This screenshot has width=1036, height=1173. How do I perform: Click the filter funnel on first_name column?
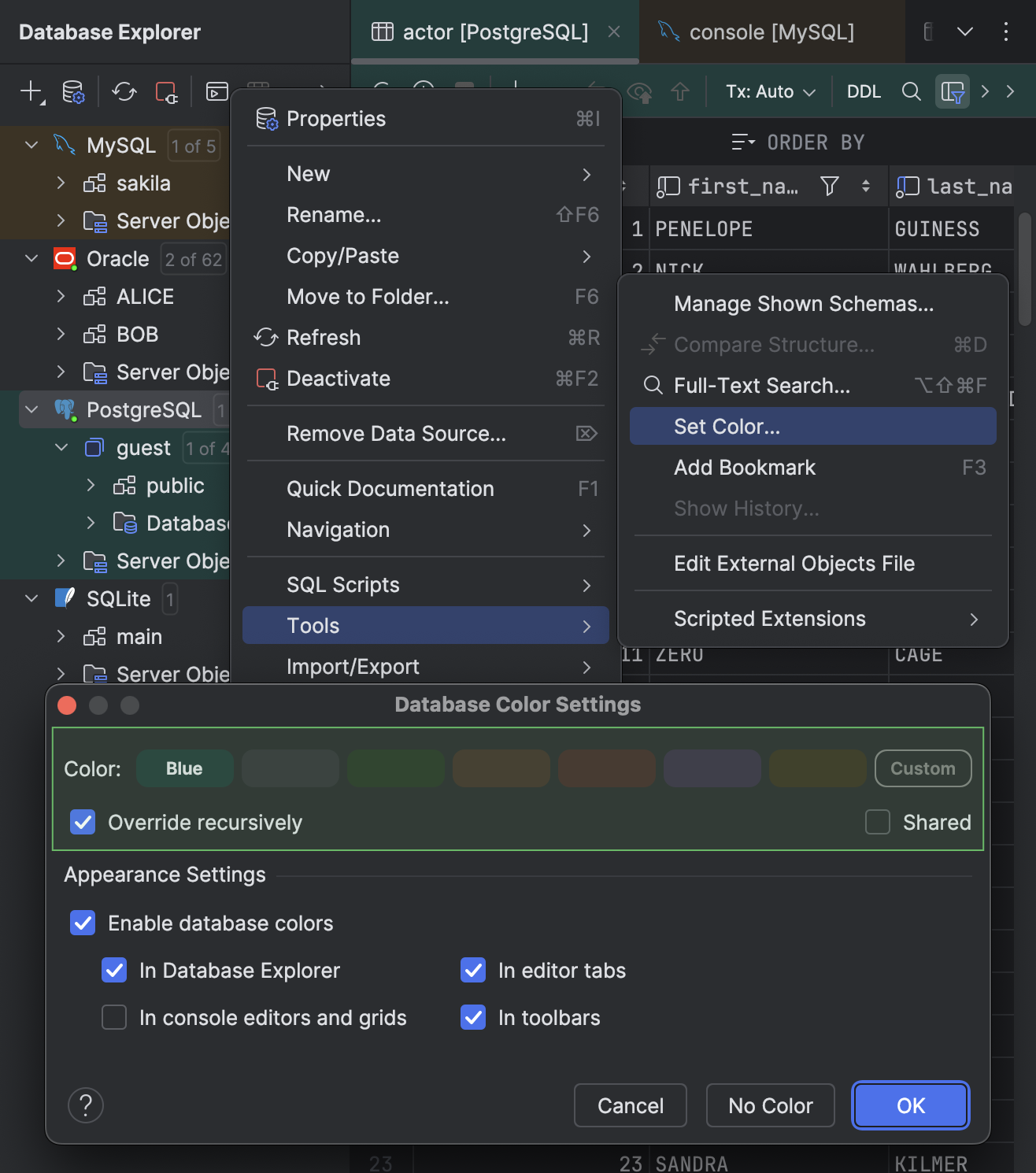829,187
